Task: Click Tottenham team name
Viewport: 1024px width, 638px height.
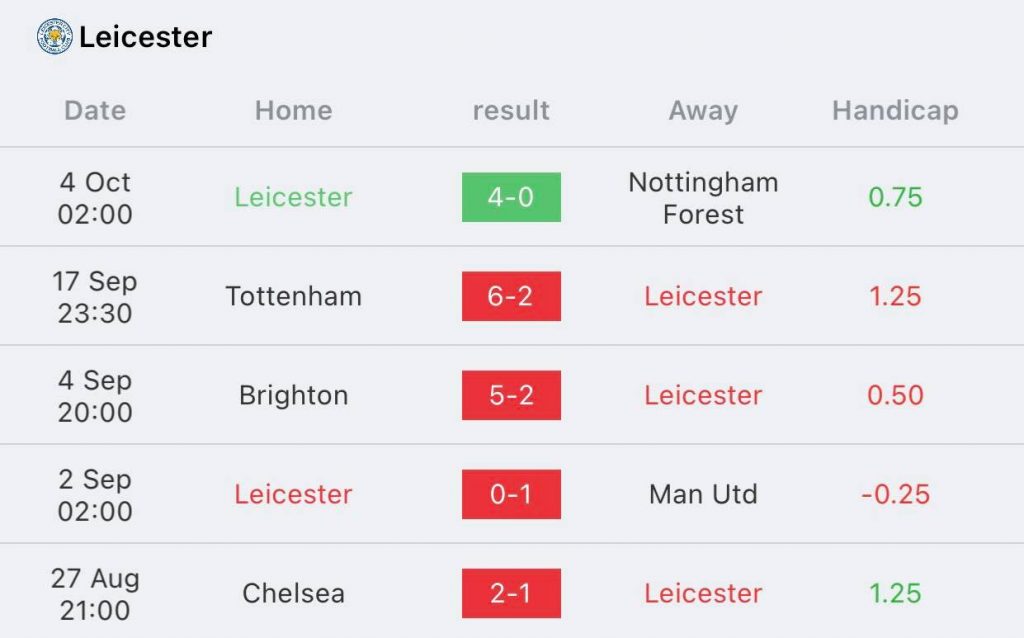Action: tap(293, 296)
